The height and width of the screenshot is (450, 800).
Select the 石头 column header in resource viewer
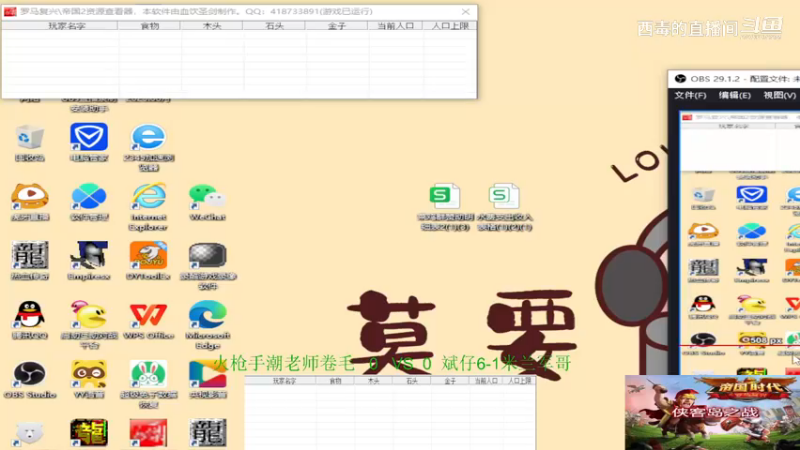pos(274,26)
